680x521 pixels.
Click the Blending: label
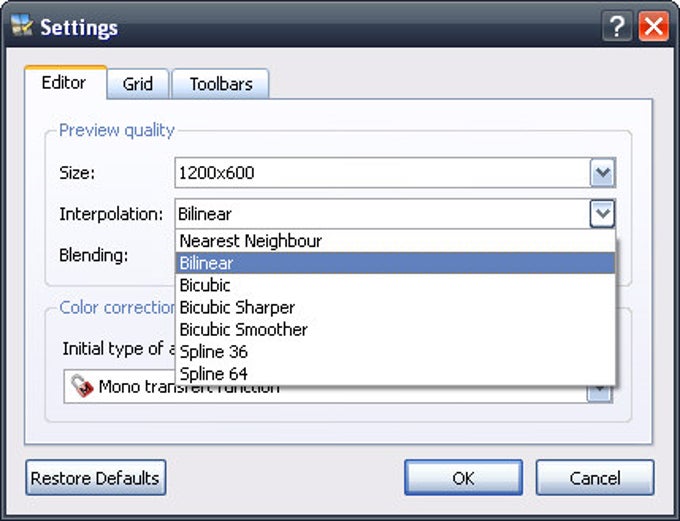pos(94,255)
